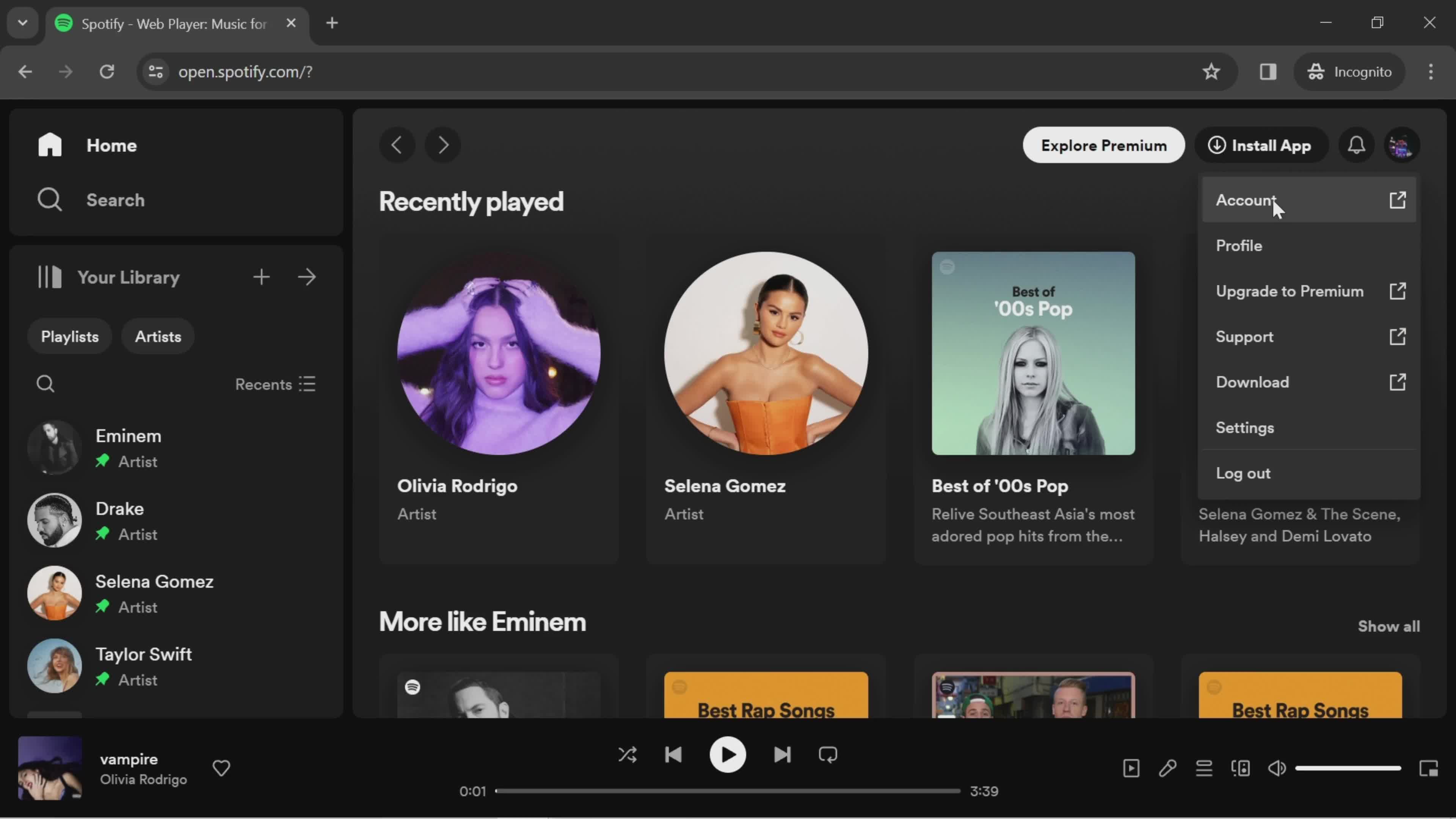Open Settings from user menu

coord(1309,428)
